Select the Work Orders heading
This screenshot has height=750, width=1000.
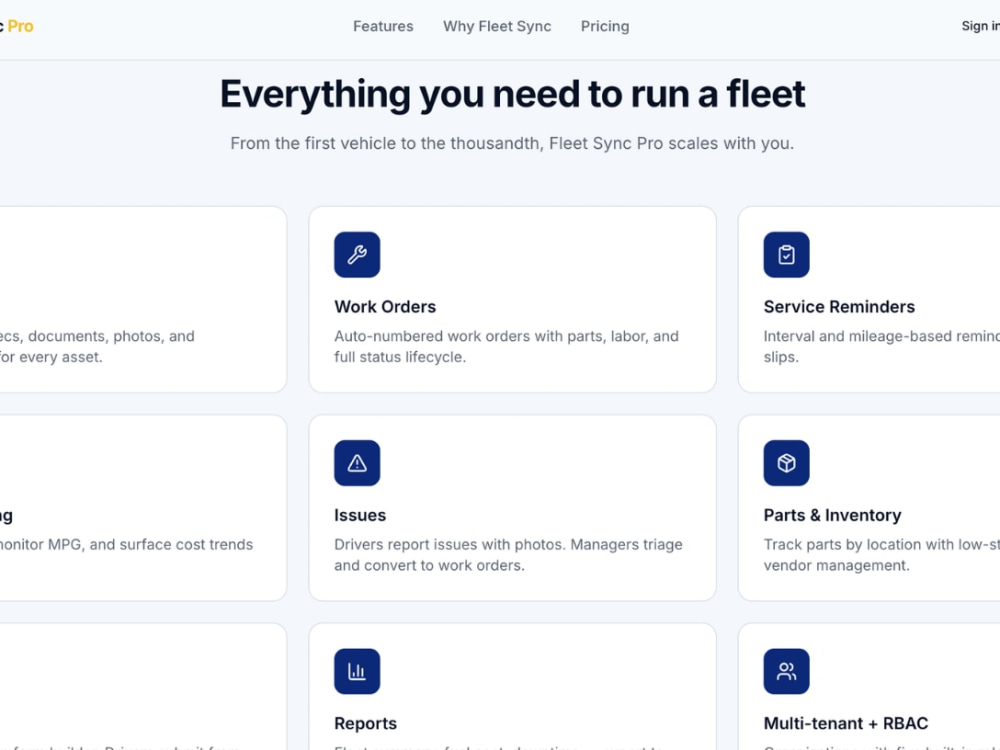coord(385,307)
